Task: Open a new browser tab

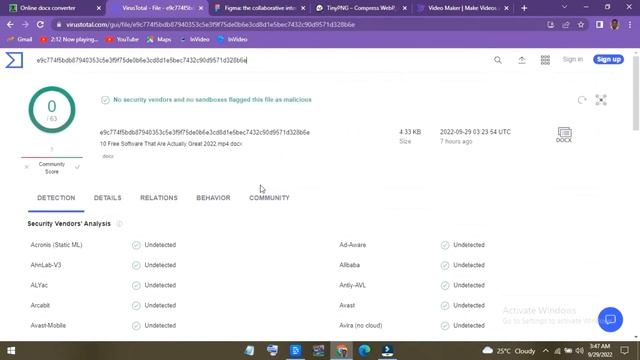Action: 524,8
